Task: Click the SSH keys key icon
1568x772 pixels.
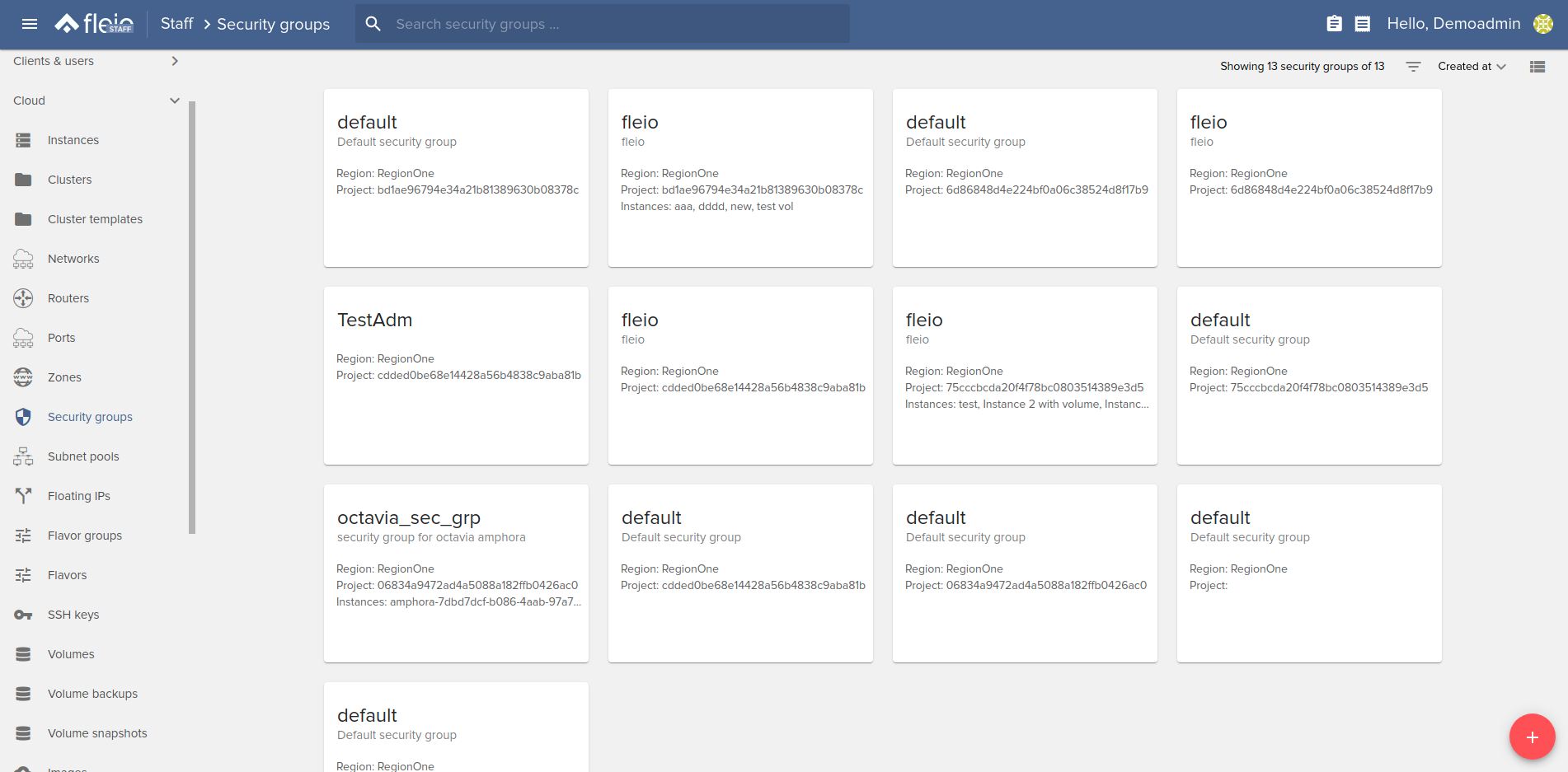Action: click(x=23, y=615)
